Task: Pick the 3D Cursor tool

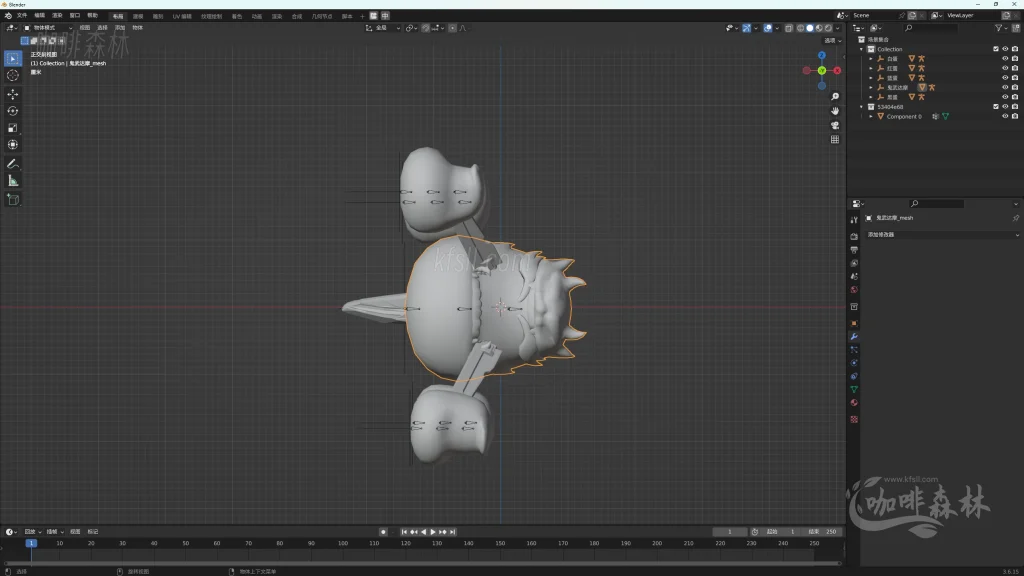Action: click(x=13, y=75)
